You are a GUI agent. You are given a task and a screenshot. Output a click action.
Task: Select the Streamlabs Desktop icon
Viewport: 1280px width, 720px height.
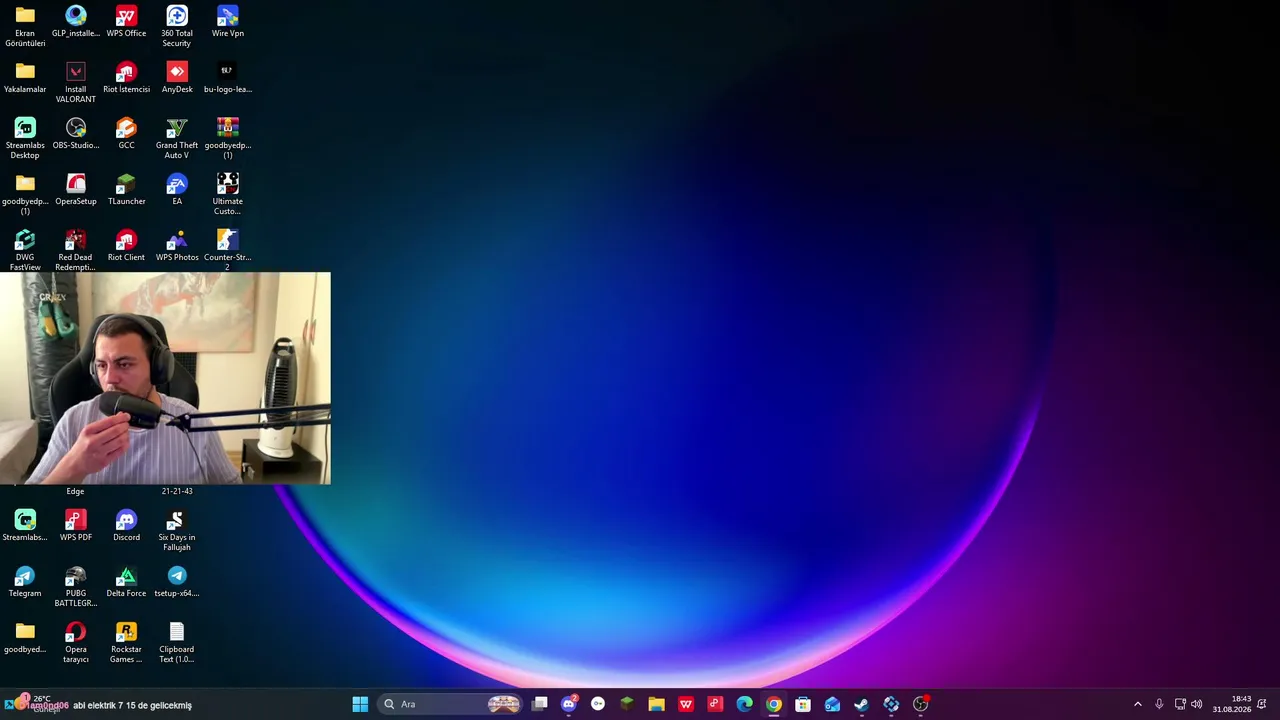coord(25,138)
